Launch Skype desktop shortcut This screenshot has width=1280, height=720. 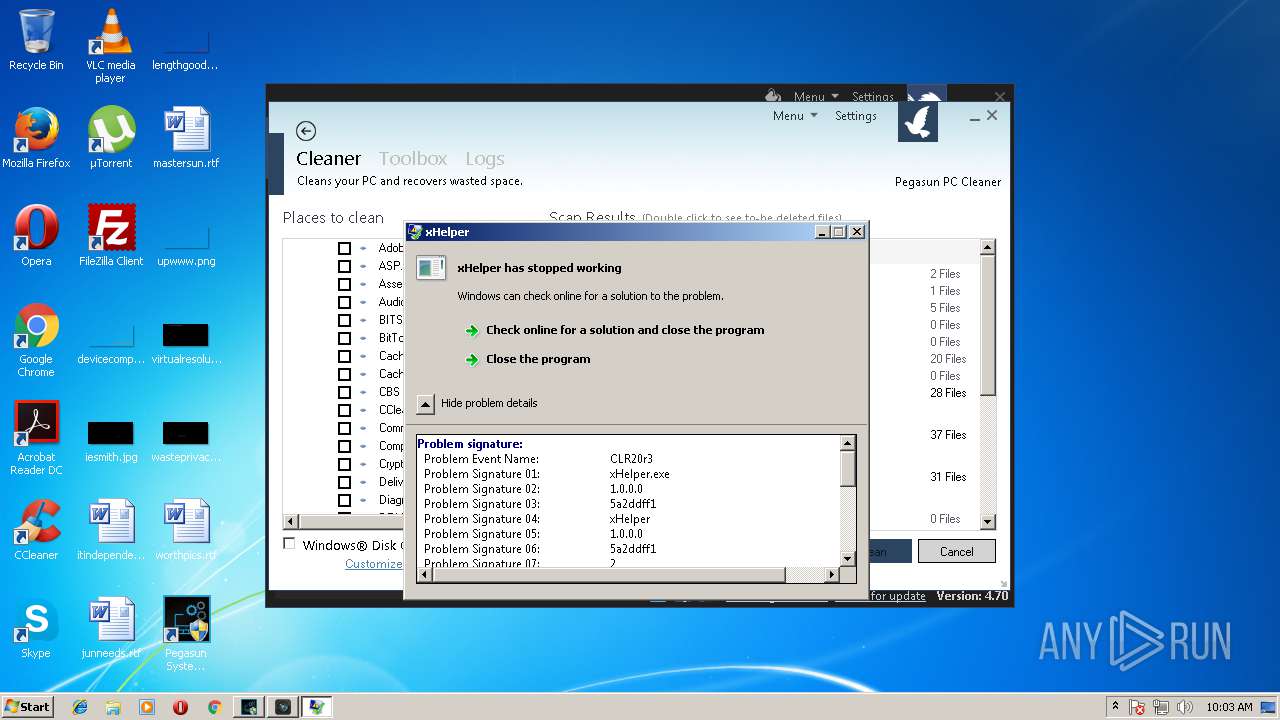click(36, 628)
